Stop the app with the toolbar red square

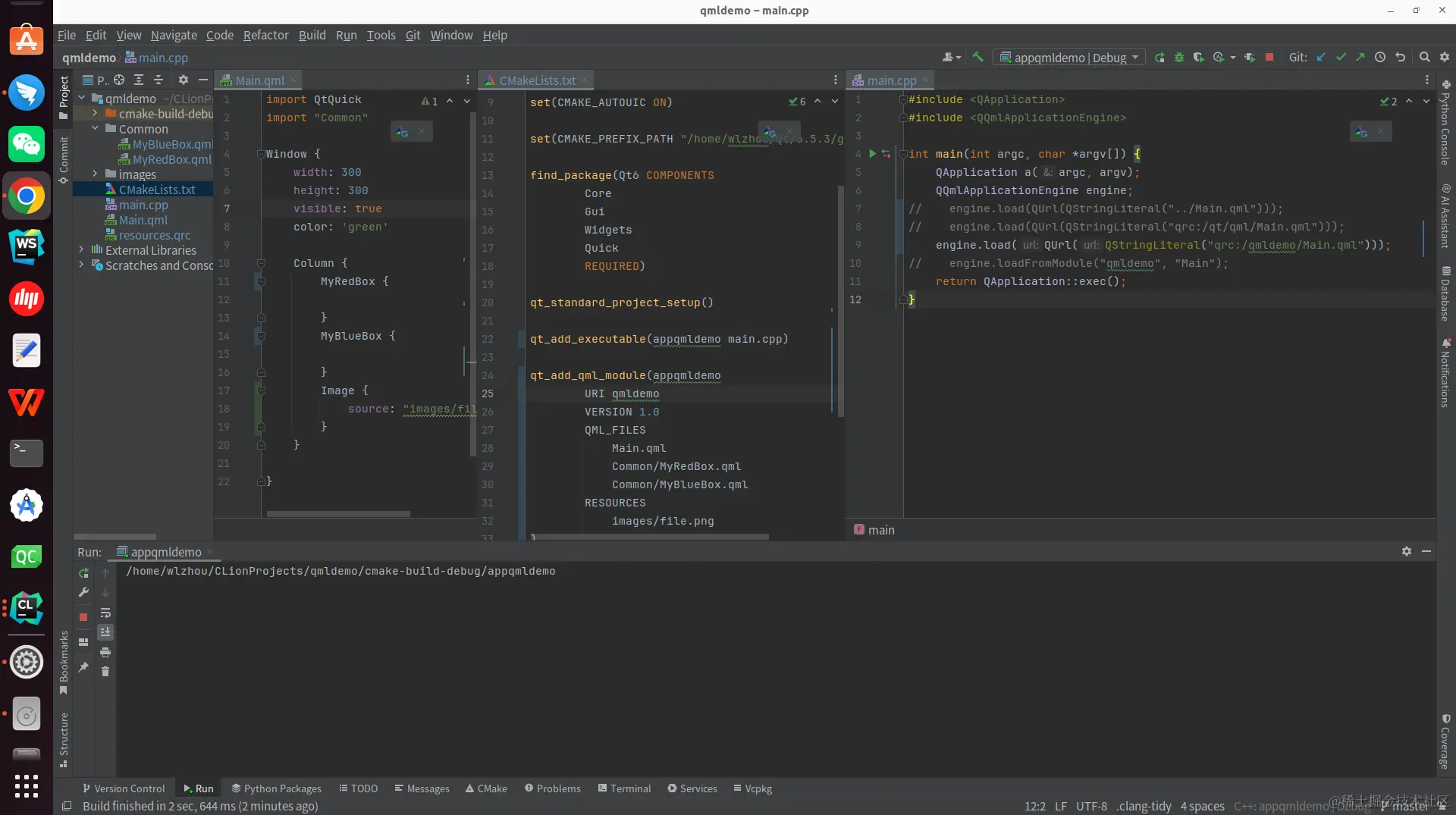1269,58
